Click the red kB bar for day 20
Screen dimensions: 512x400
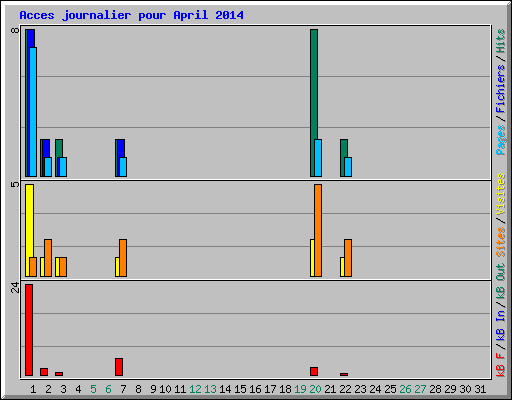tap(314, 372)
